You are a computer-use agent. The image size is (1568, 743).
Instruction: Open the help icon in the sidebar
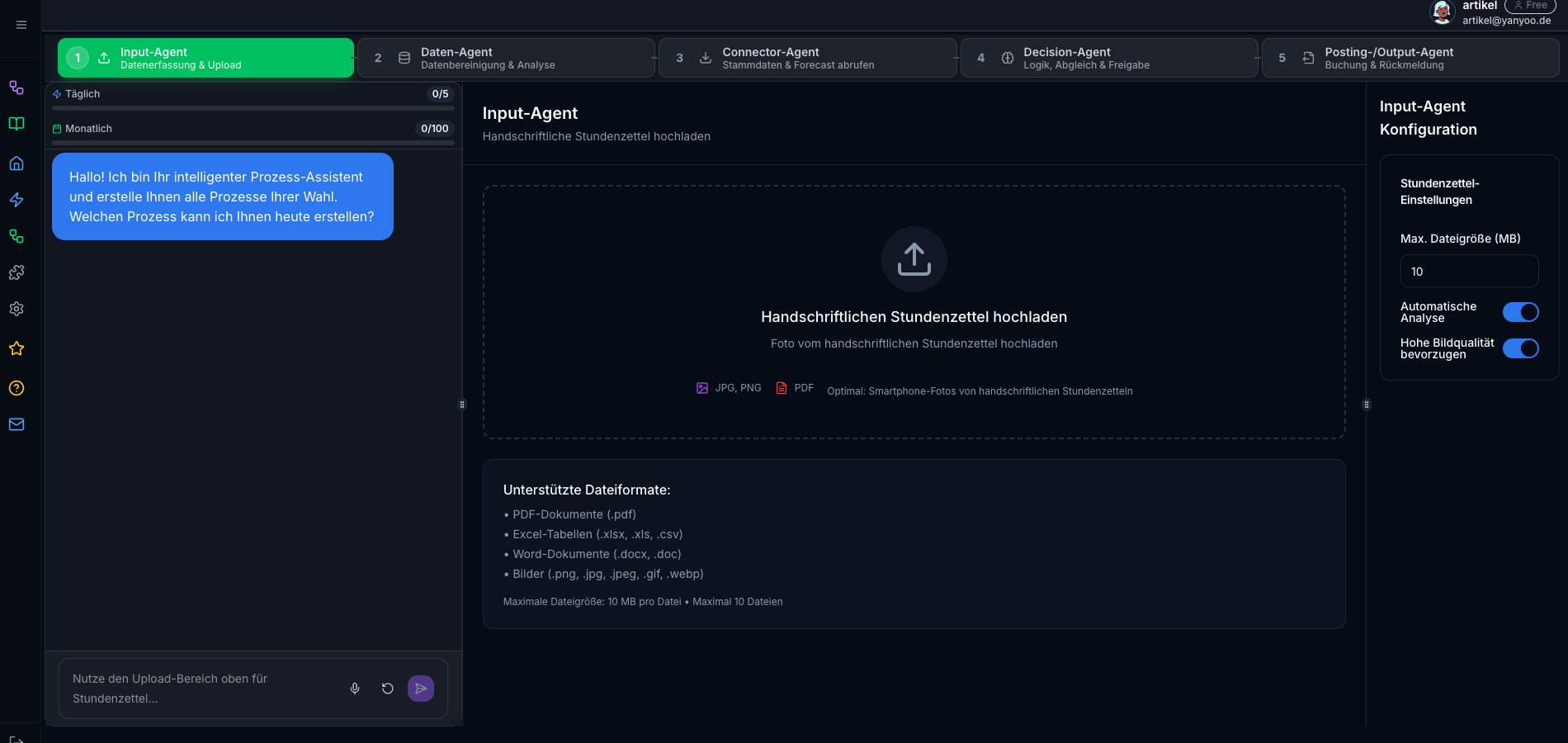point(17,388)
